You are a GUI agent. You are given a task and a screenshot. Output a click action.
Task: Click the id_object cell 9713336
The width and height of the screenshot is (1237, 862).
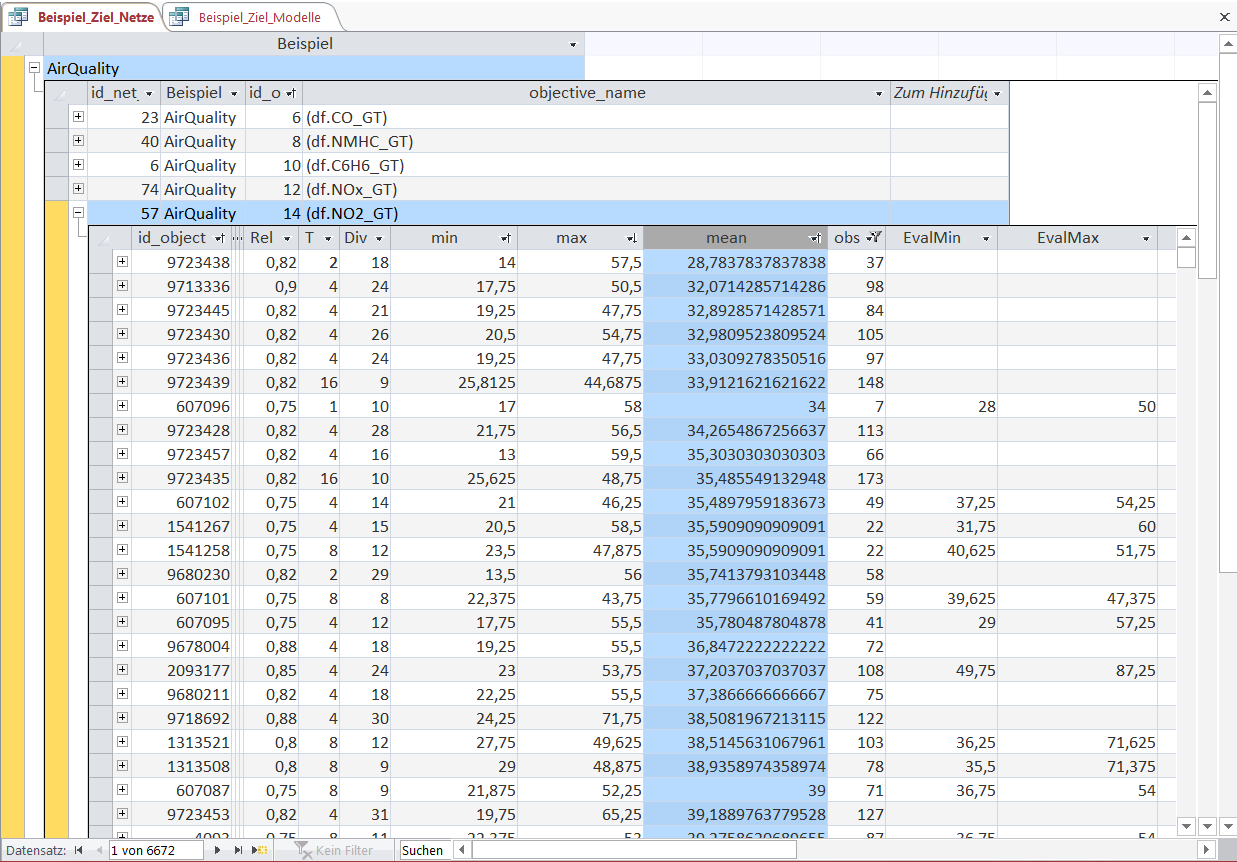click(182, 287)
